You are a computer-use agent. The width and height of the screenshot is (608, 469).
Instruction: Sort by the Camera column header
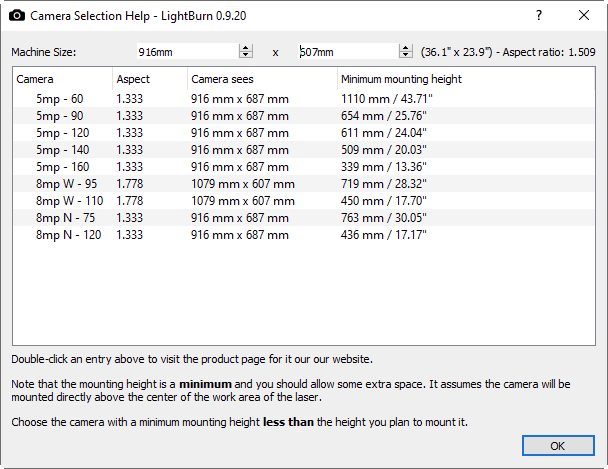point(63,79)
